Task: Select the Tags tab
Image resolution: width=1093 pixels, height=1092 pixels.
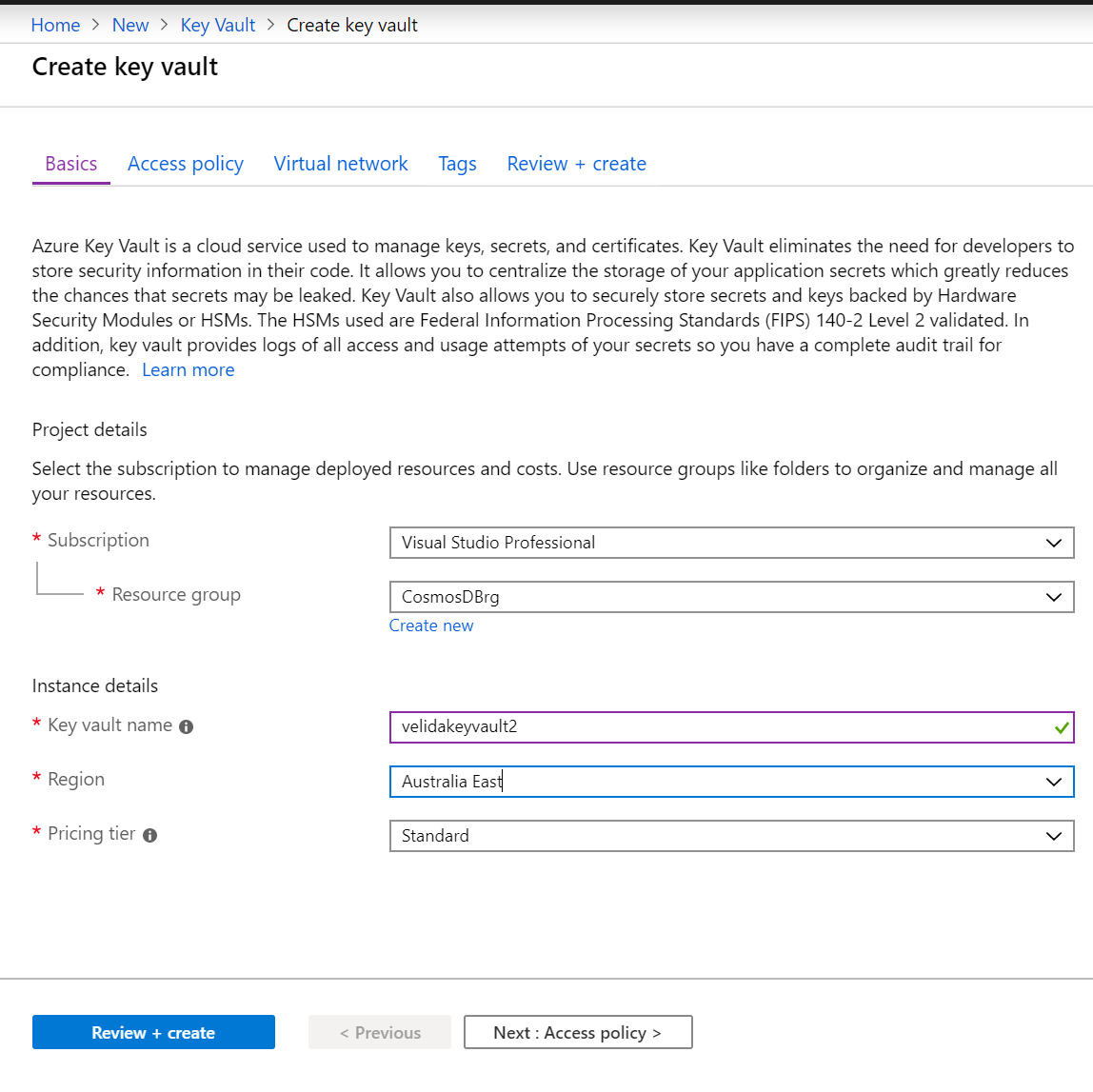Action: [x=457, y=164]
